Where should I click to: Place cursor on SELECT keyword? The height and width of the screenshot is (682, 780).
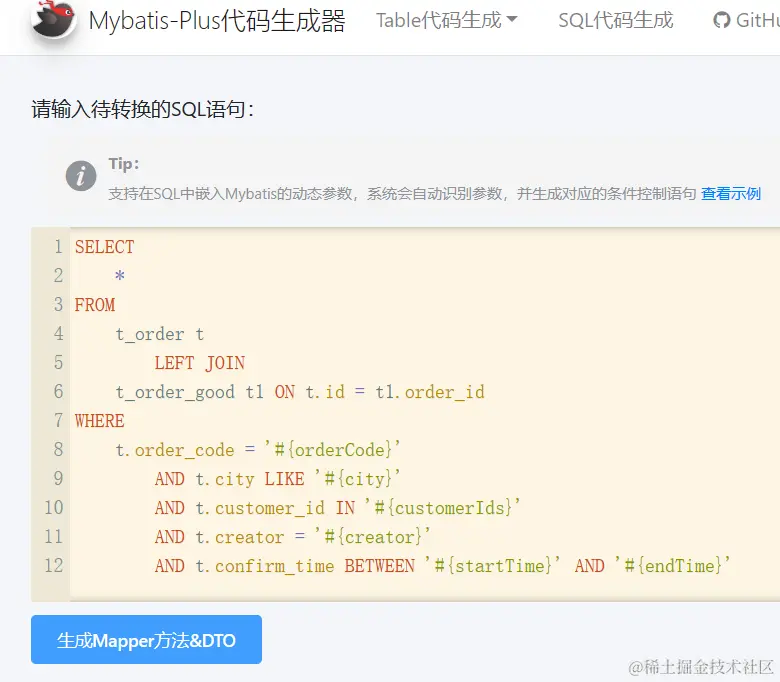[x=104, y=247]
